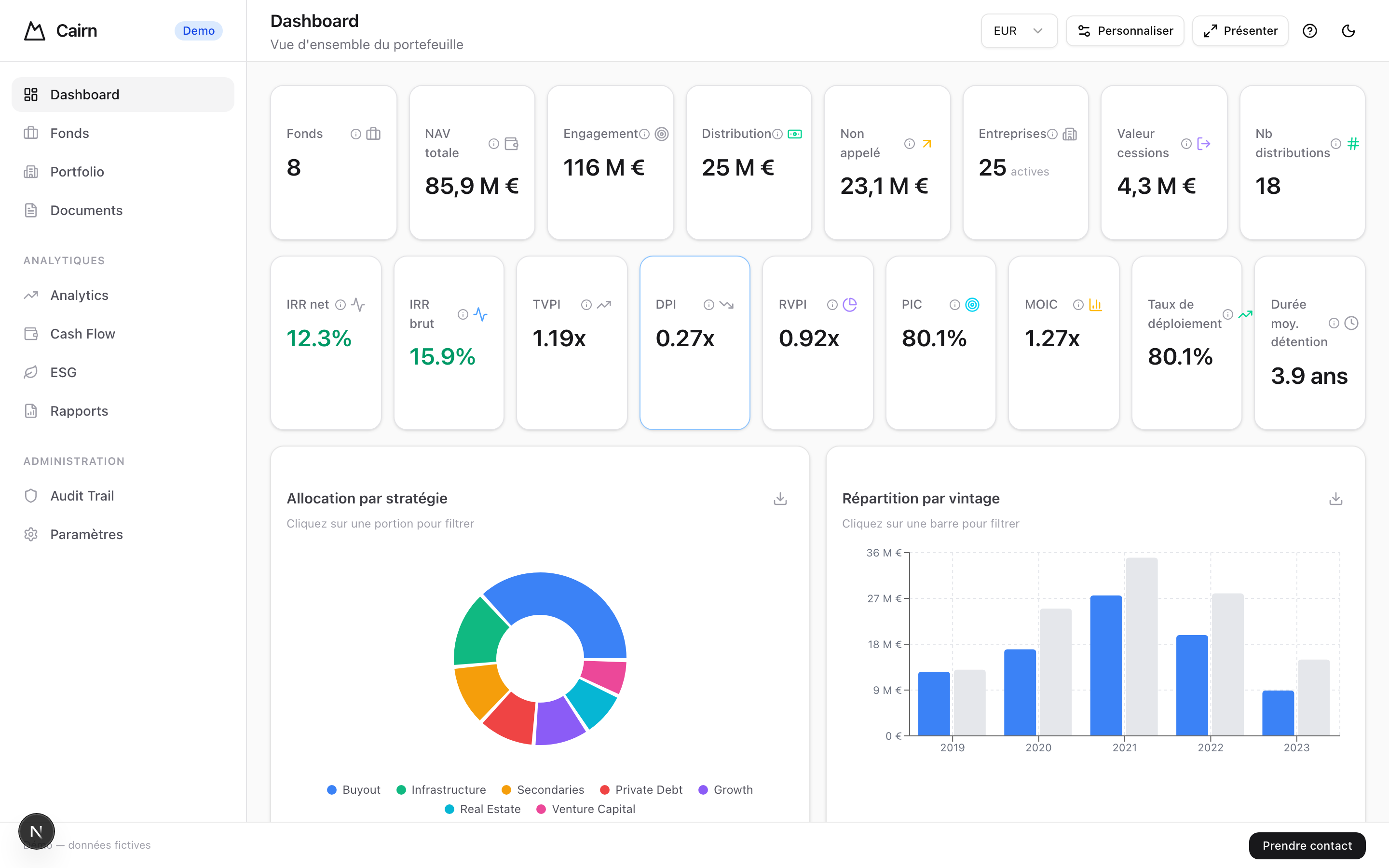This screenshot has width=1389, height=868.
Task: Click info icon on IRR net card
Action: (x=340, y=305)
